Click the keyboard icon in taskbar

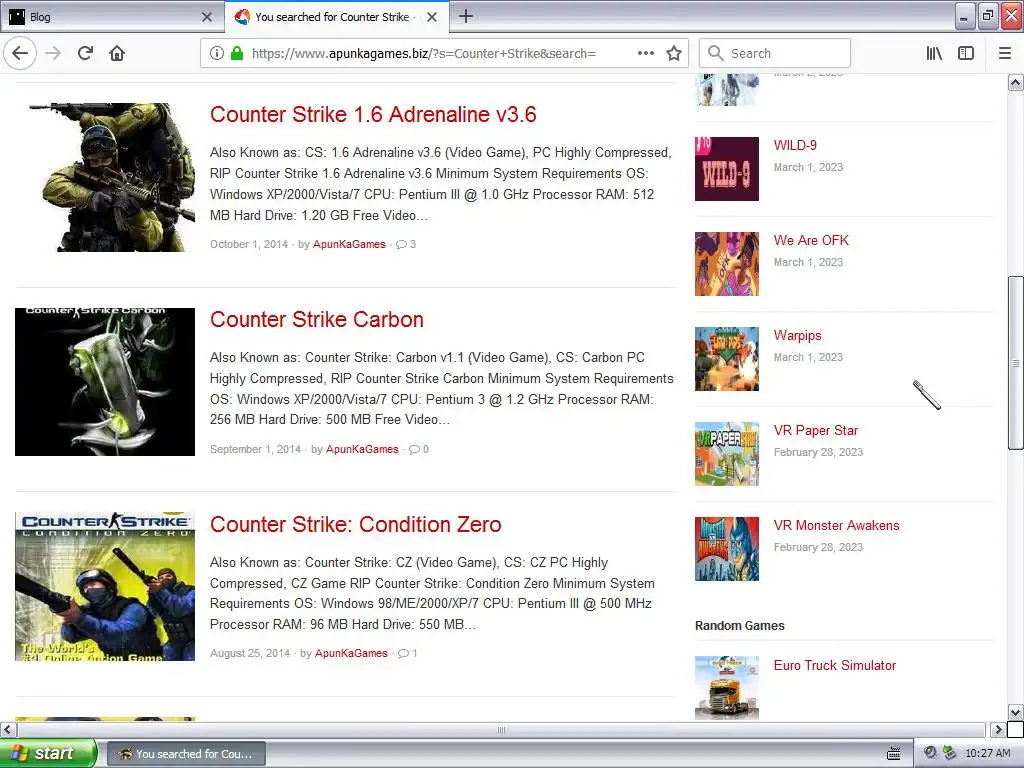[x=894, y=754]
